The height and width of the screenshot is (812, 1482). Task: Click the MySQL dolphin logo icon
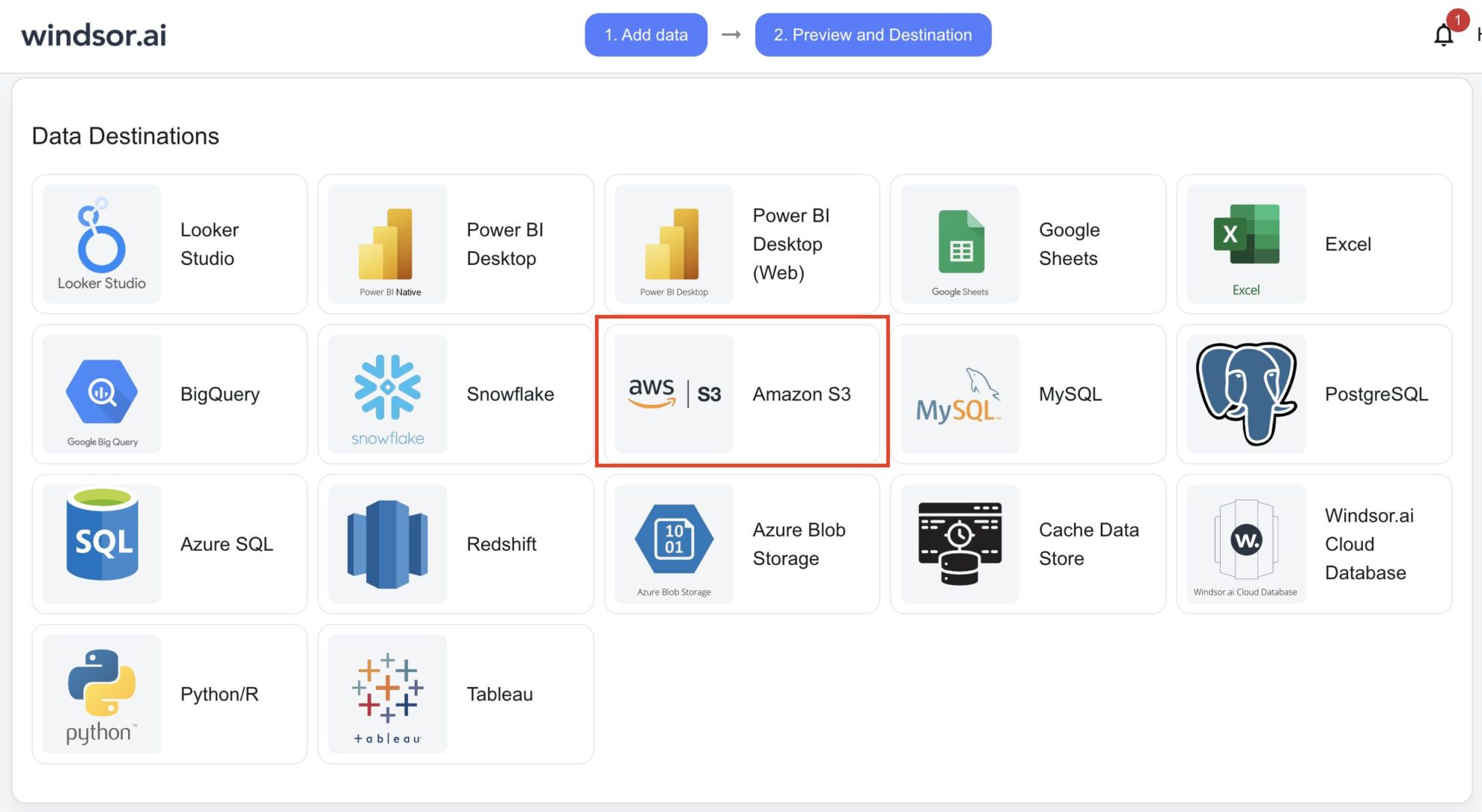tap(960, 394)
